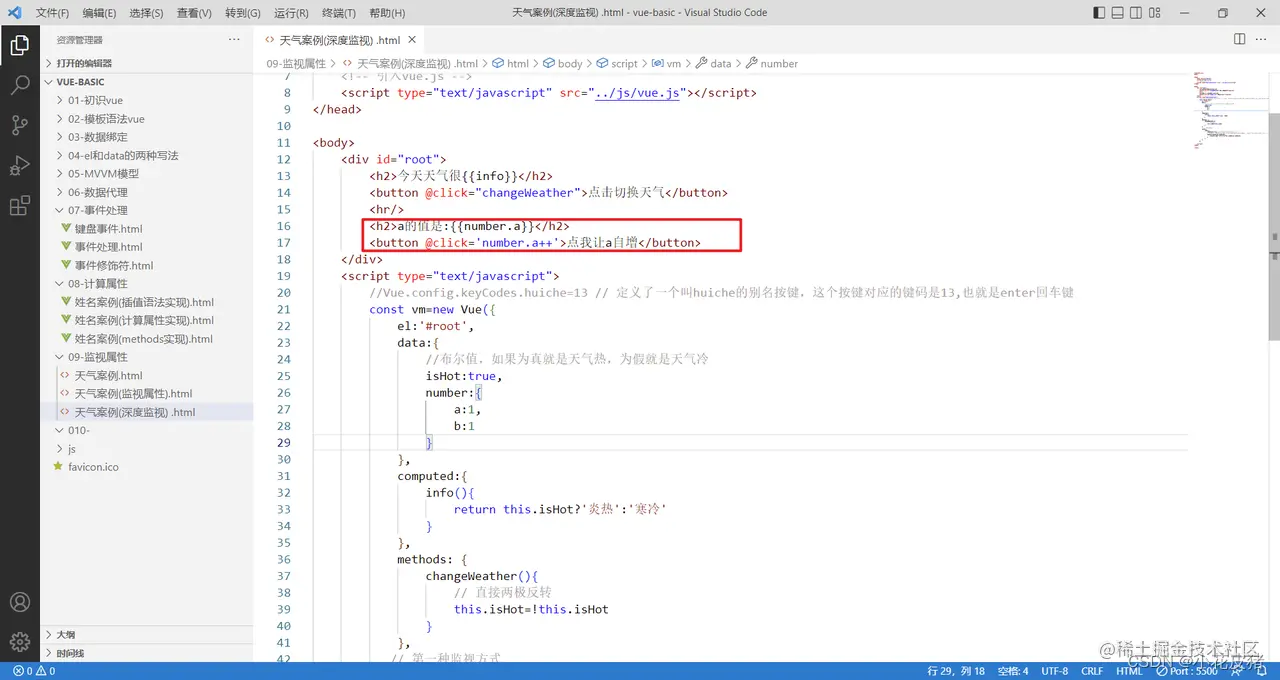Collapse the VUE-BASIC root folder
1280x680 pixels.
pos(147,82)
